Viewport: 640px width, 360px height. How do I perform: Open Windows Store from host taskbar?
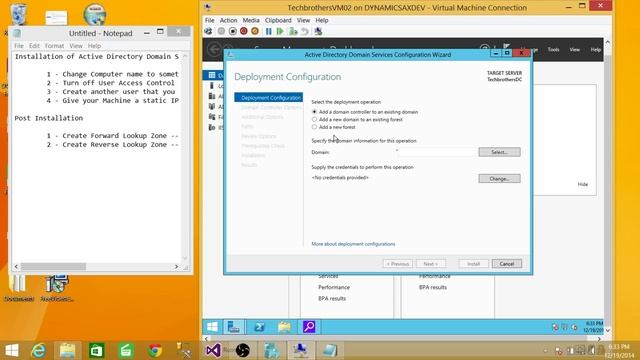tap(96, 350)
